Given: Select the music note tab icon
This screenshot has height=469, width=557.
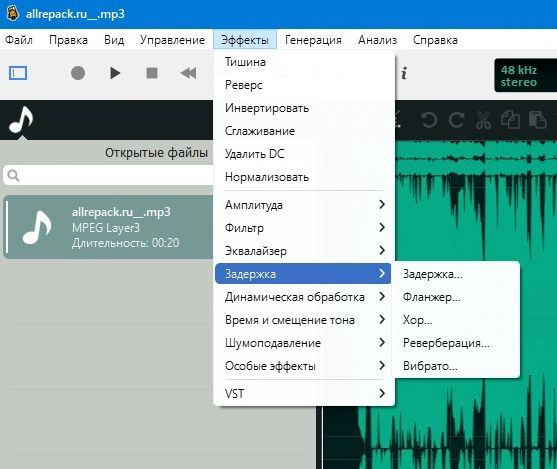Looking at the screenshot, I should pyautogui.click(x=21, y=120).
